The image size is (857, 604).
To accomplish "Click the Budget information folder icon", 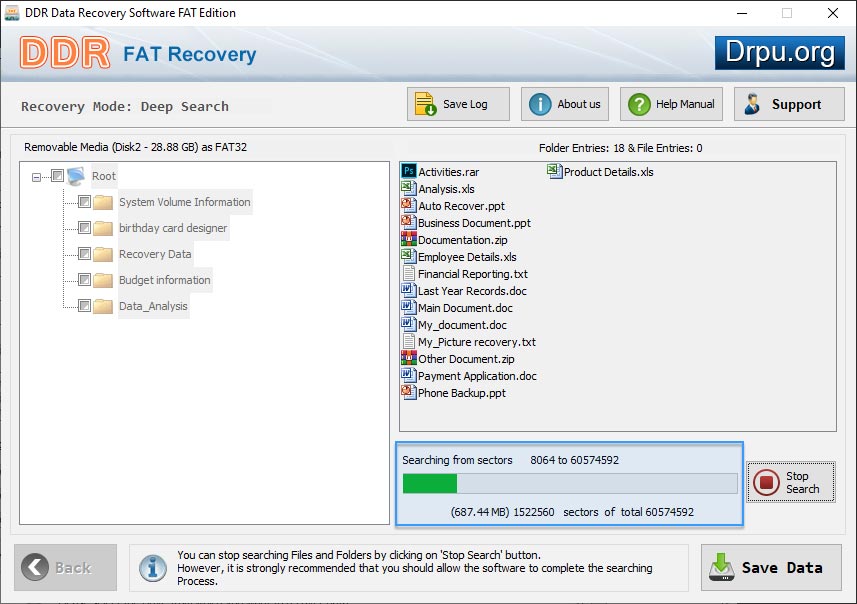I will point(103,280).
